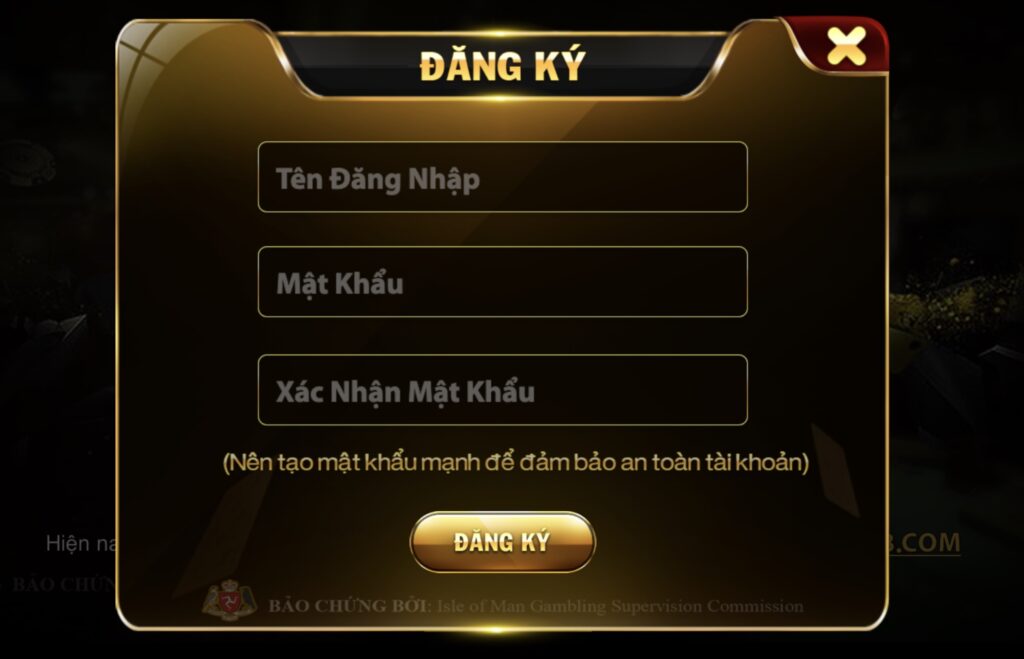1024x659 pixels.
Task: Click the dim poker chip in left background
Action: (x=27, y=163)
